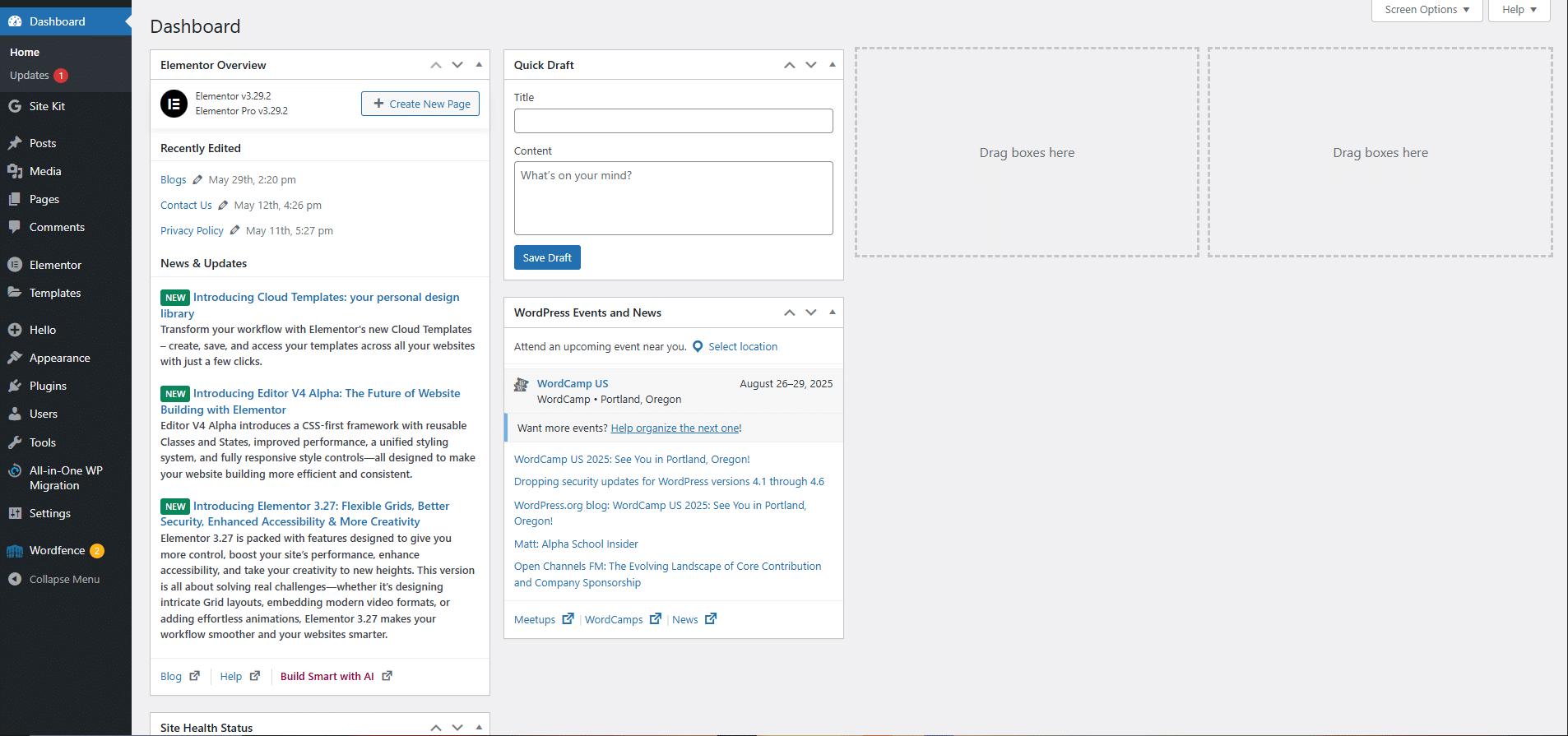
Task: Open the WordCamp US event link
Action: (573, 383)
